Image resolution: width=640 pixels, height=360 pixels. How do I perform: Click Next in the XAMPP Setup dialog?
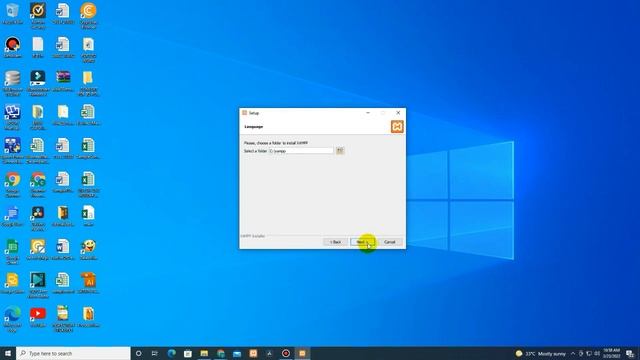click(x=362, y=242)
